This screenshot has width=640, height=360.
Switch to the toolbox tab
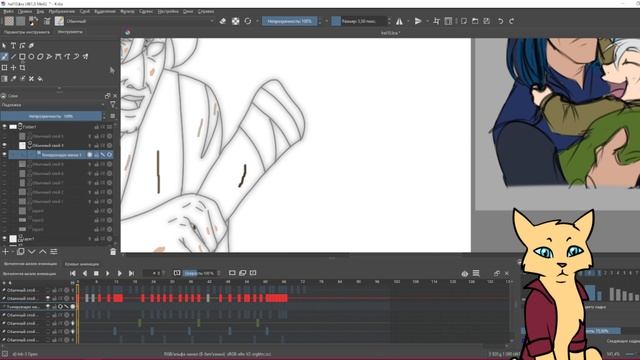(70, 32)
